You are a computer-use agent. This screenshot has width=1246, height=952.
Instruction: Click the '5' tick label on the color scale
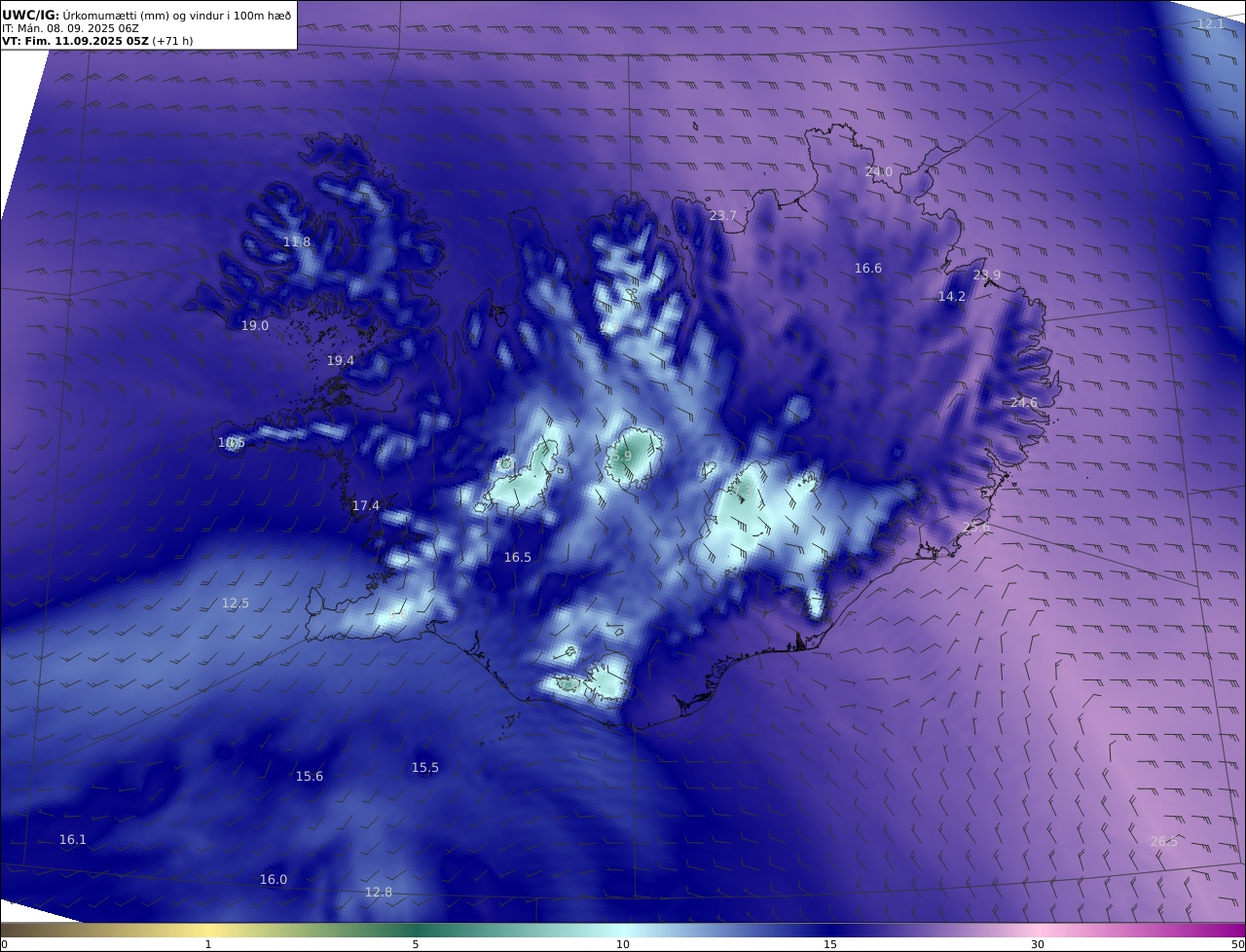pyautogui.click(x=416, y=944)
